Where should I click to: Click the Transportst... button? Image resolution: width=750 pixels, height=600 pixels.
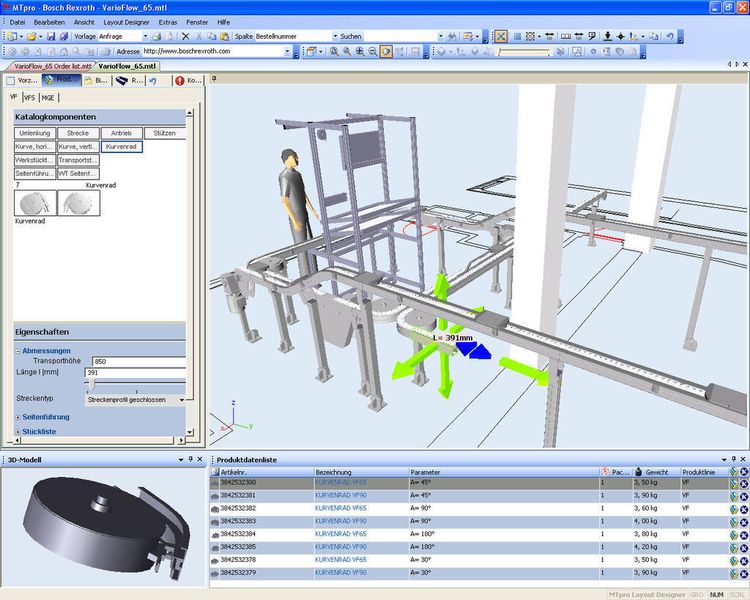point(78,160)
